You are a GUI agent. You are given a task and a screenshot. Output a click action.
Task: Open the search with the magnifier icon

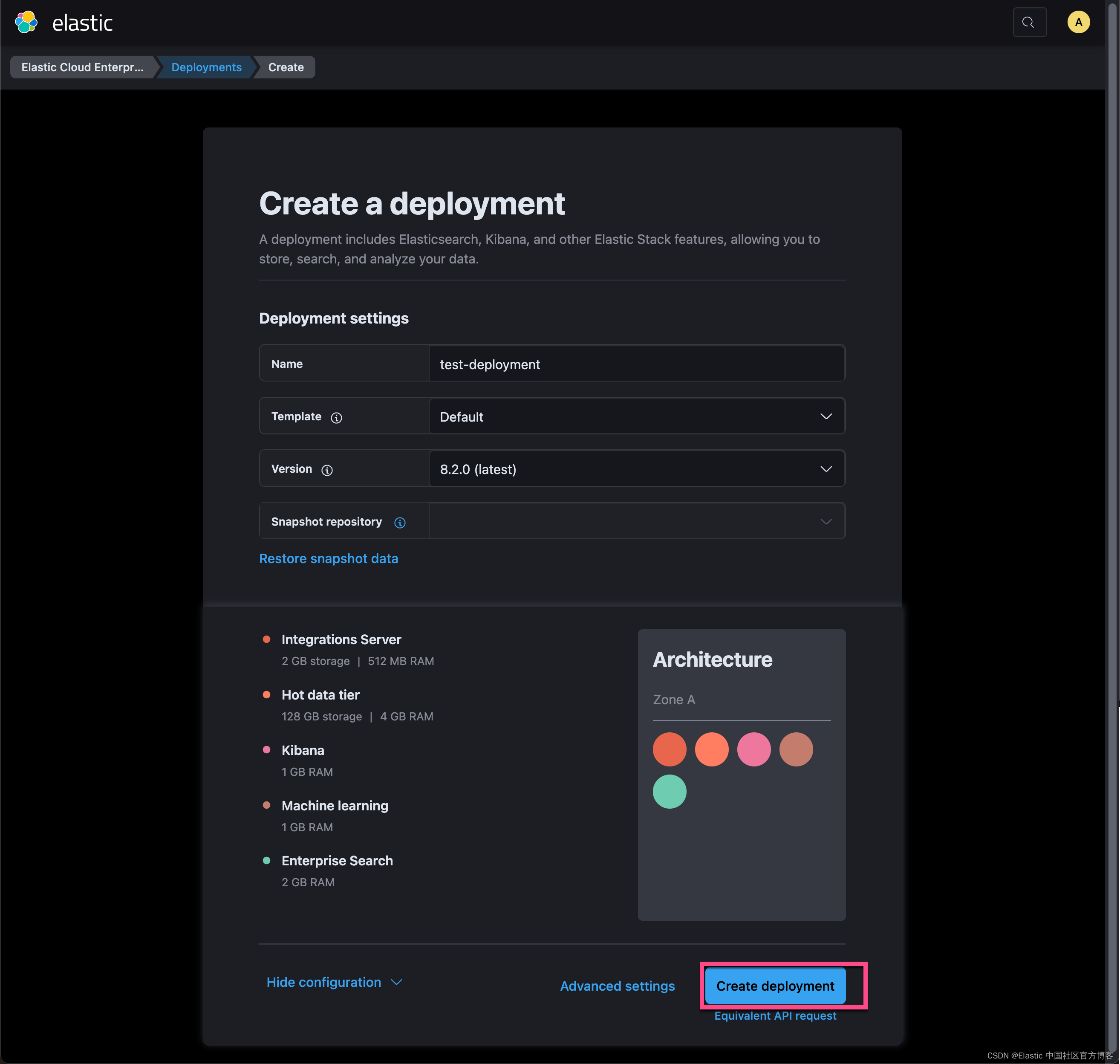click(x=1030, y=22)
